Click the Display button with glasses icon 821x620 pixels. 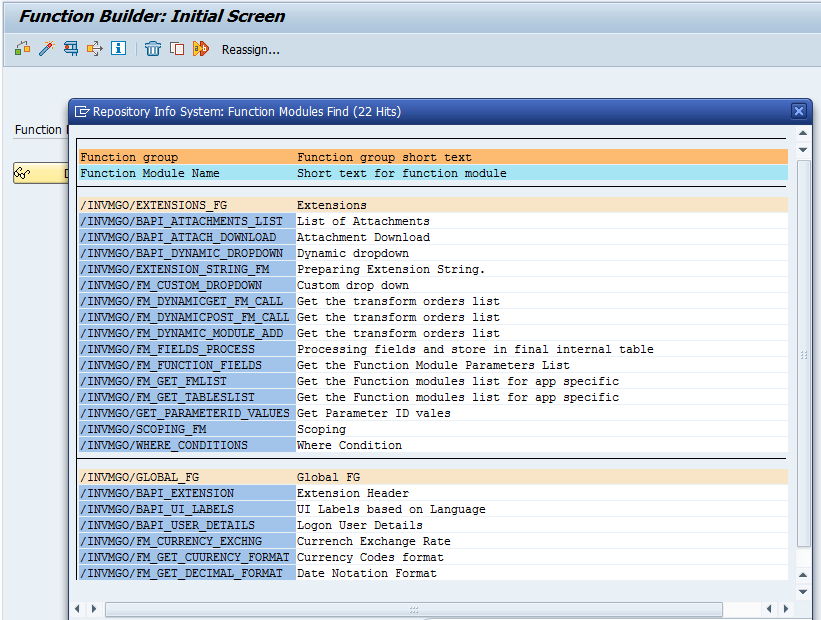[40, 174]
